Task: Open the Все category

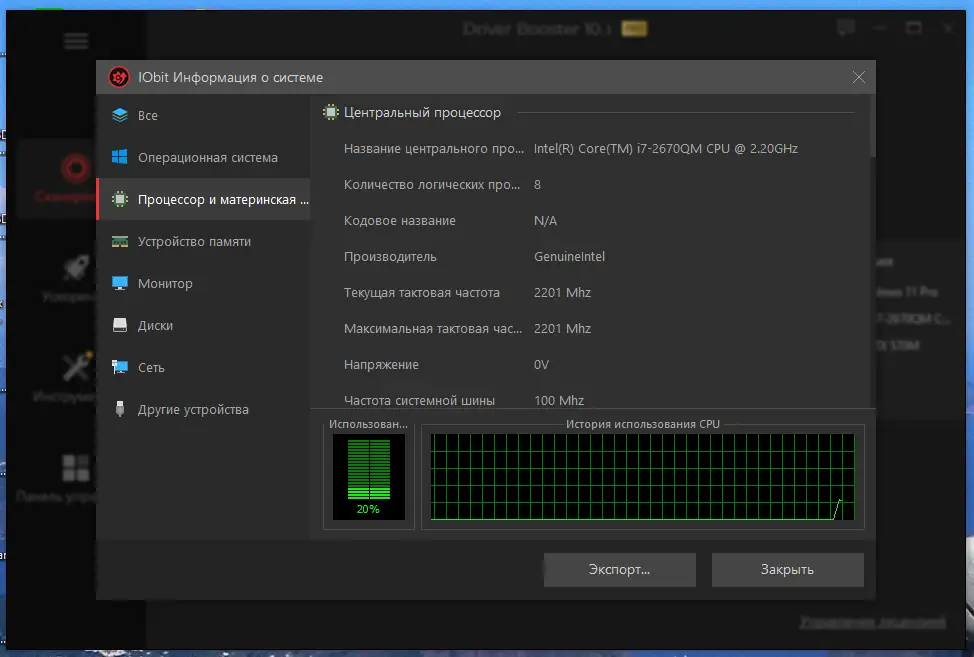Action: coord(203,116)
